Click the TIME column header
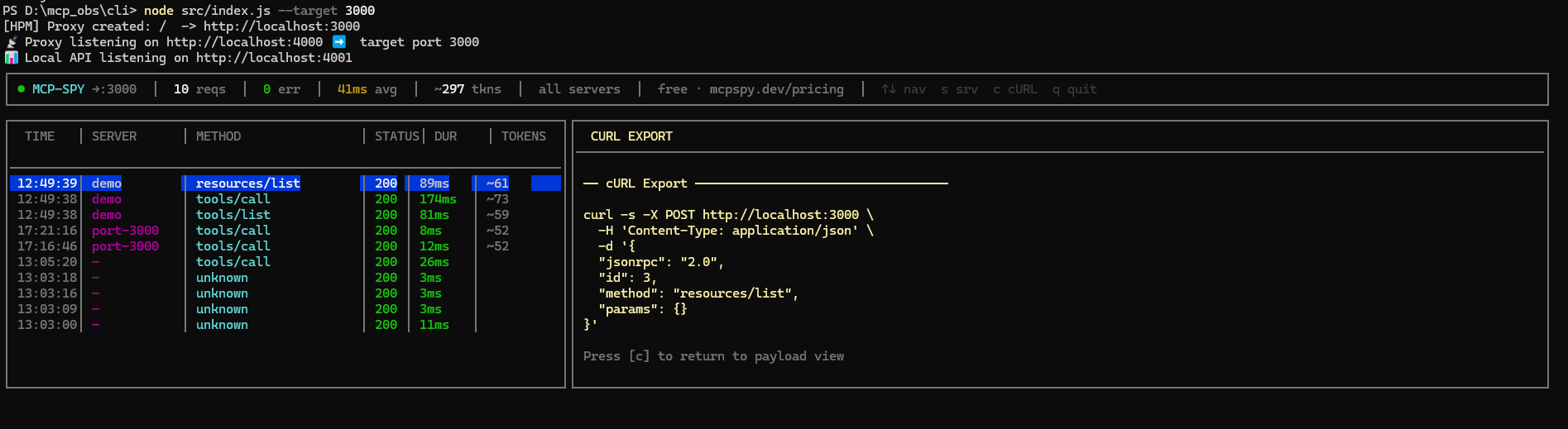This screenshot has width=1568, height=429. coord(40,136)
